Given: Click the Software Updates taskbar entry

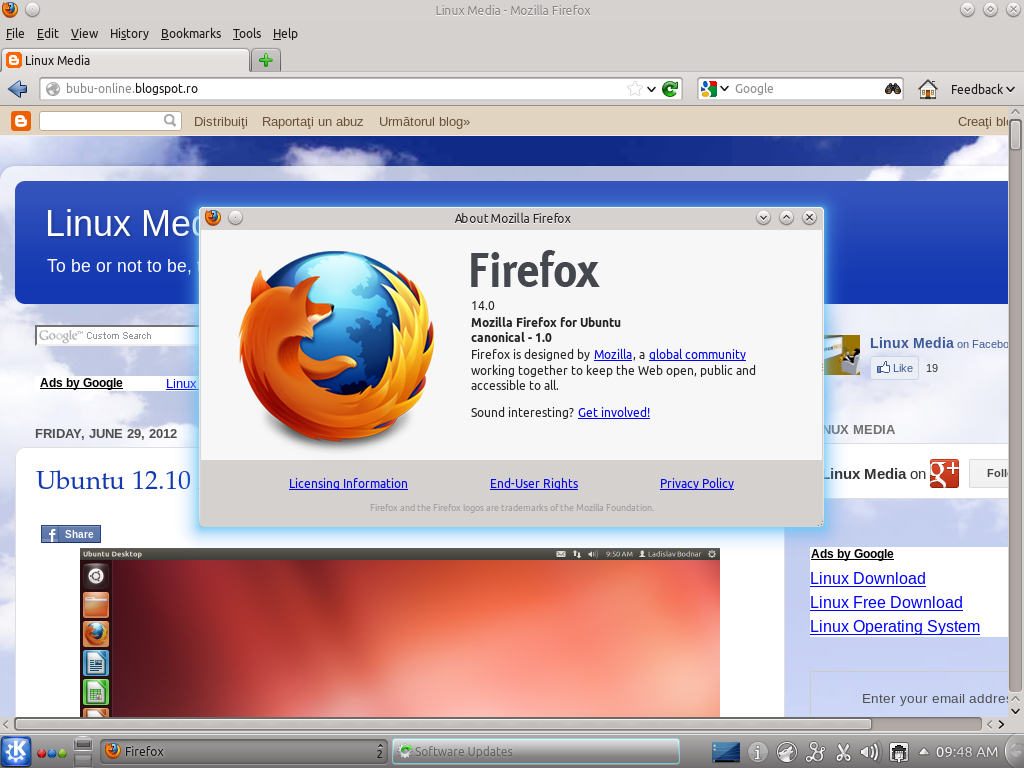Looking at the screenshot, I should (x=536, y=752).
